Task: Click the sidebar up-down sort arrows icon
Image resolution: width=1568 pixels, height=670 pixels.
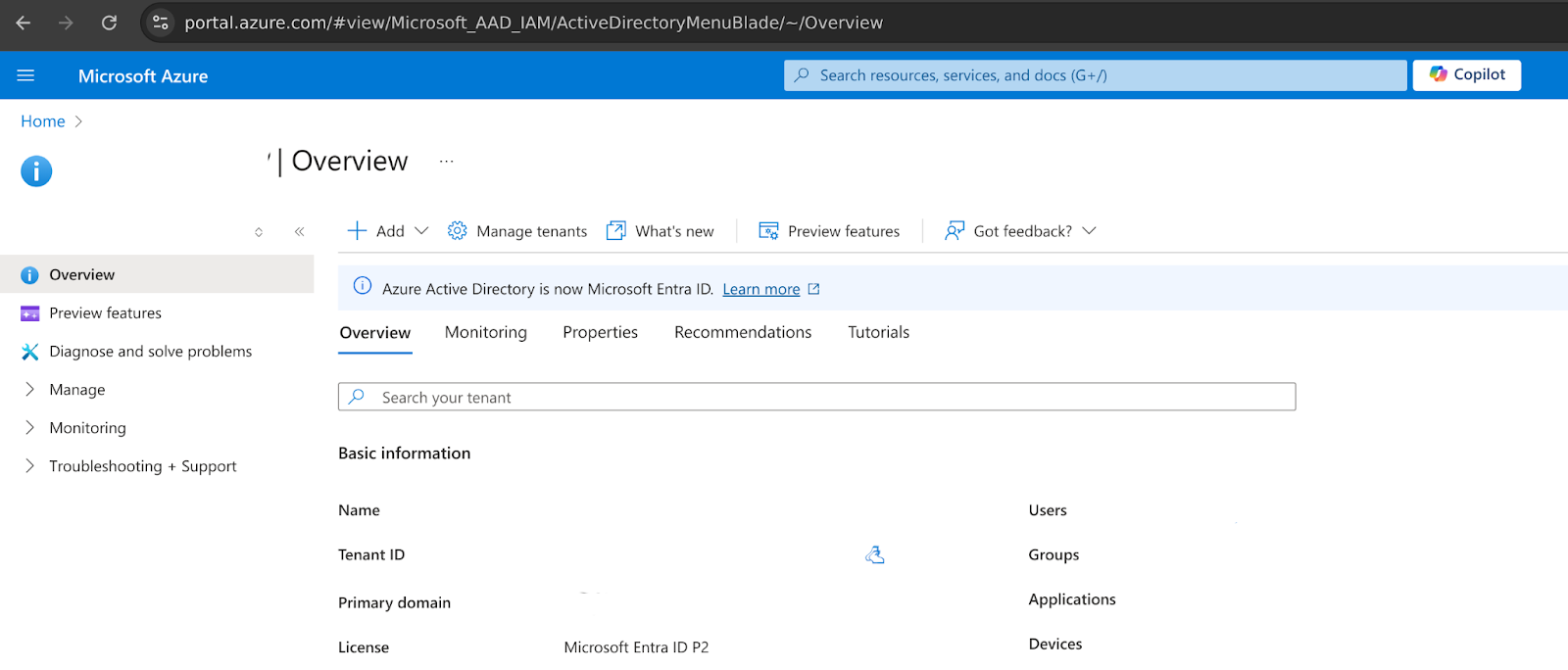Action: (x=259, y=232)
